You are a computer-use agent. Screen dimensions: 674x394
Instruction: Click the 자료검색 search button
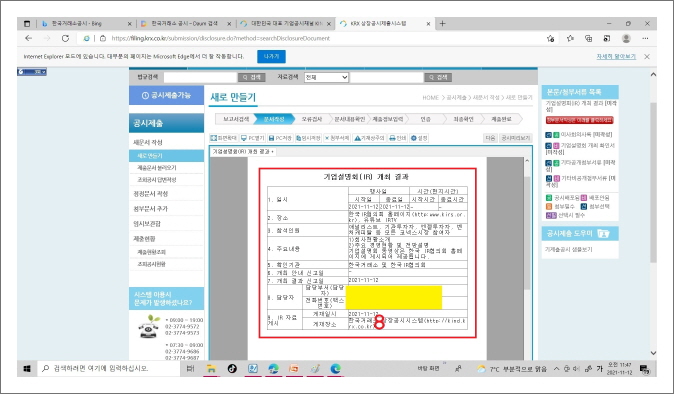[438, 77]
